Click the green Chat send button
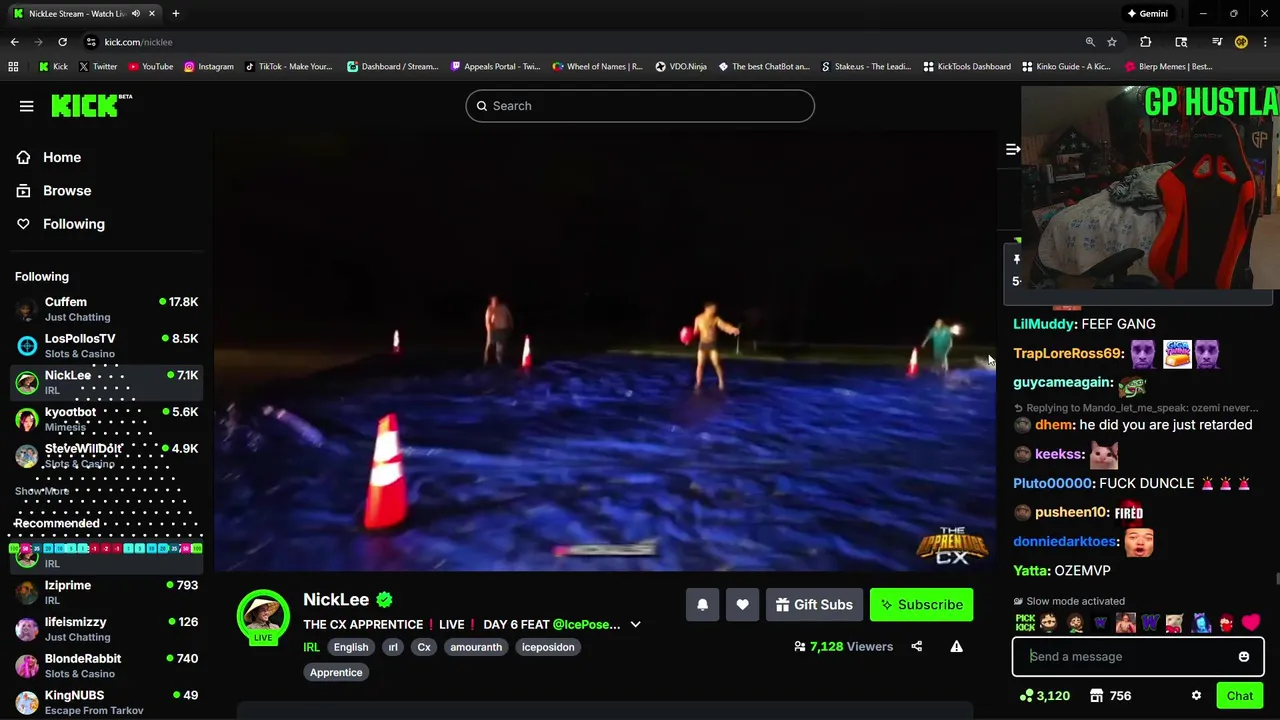The height and width of the screenshot is (720, 1280). [x=1240, y=696]
